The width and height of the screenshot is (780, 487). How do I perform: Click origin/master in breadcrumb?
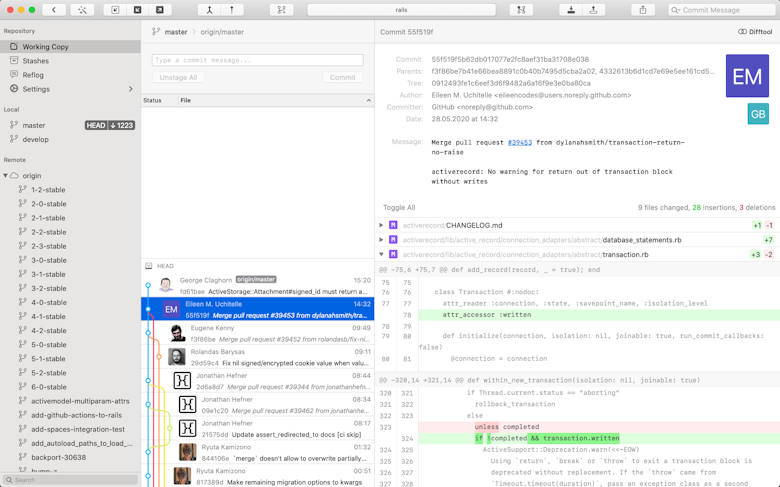[222, 32]
